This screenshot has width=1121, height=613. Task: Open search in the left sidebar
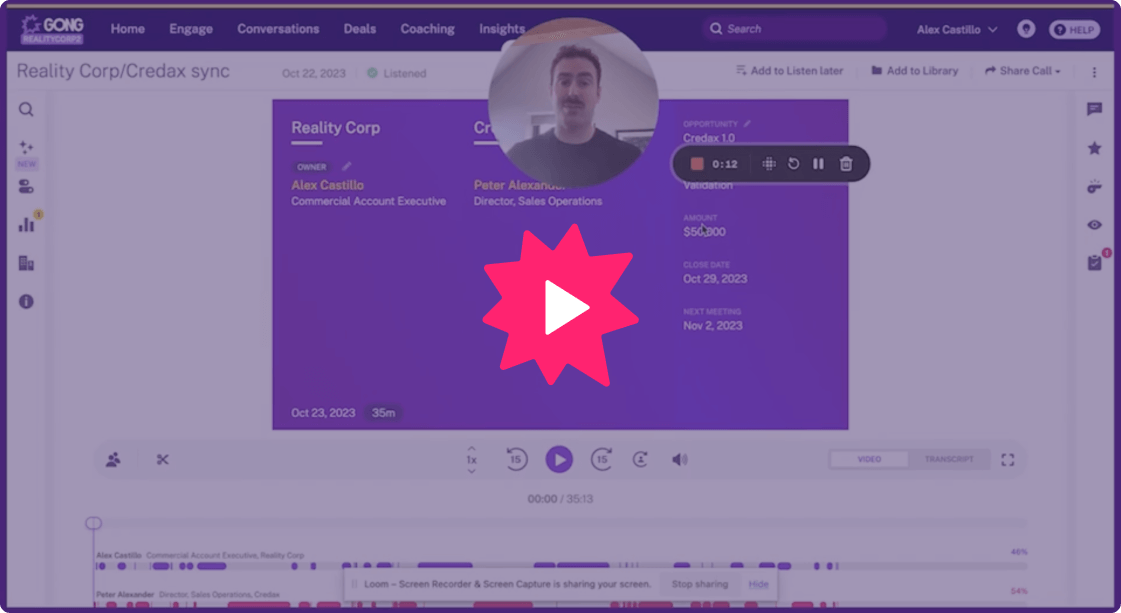coord(26,109)
